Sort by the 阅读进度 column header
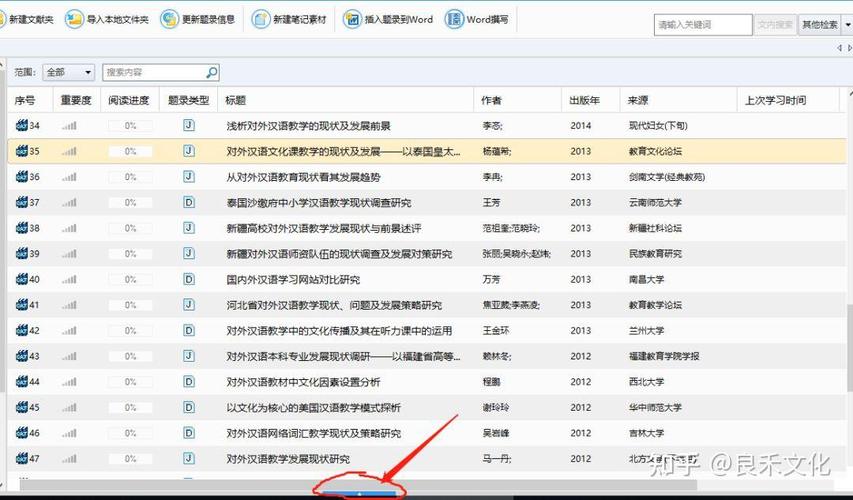 [x=128, y=100]
